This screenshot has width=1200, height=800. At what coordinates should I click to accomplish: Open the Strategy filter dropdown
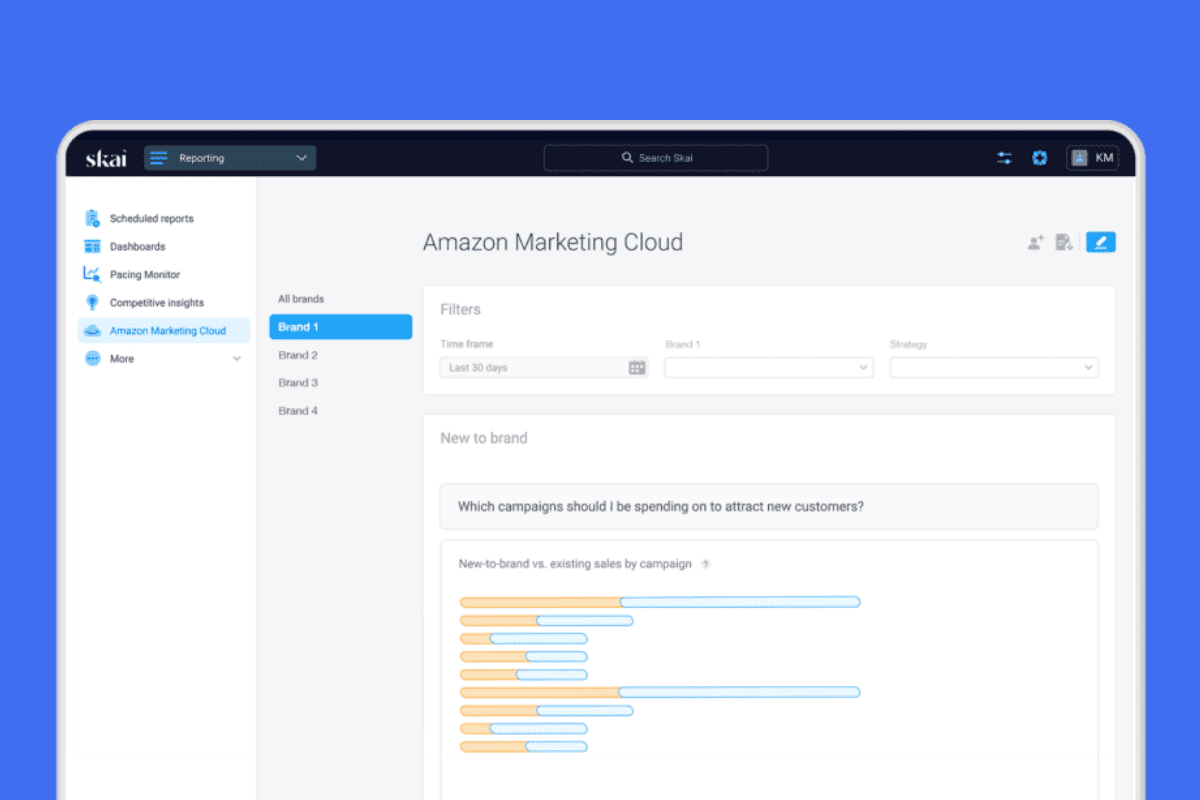tap(993, 367)
